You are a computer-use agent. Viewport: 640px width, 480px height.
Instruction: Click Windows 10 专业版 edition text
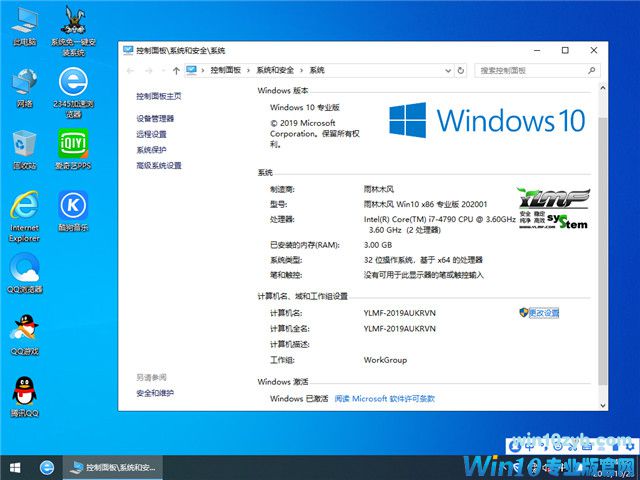pos(305,107)
